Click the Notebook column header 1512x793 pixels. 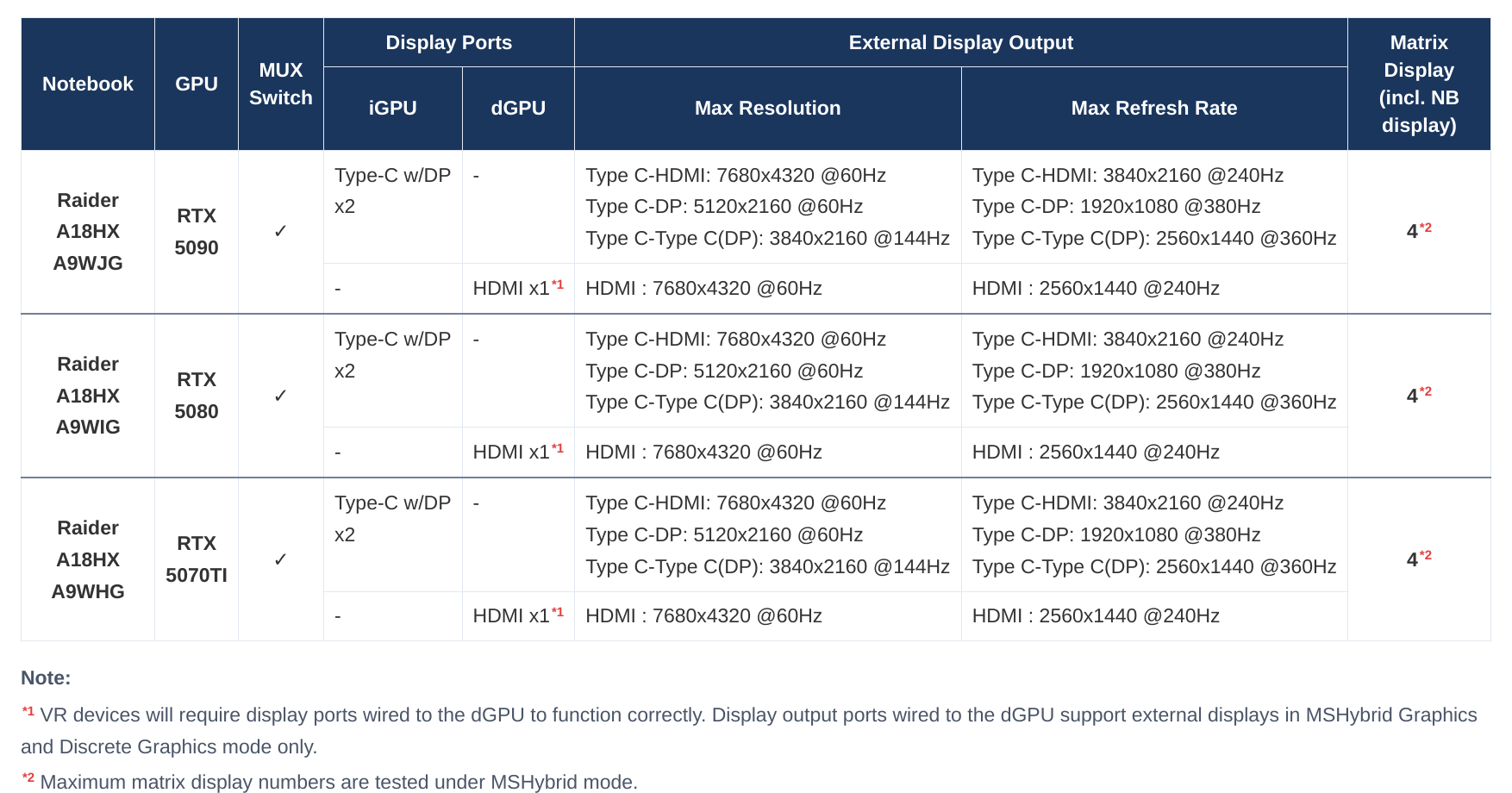[x=88, y=84]
